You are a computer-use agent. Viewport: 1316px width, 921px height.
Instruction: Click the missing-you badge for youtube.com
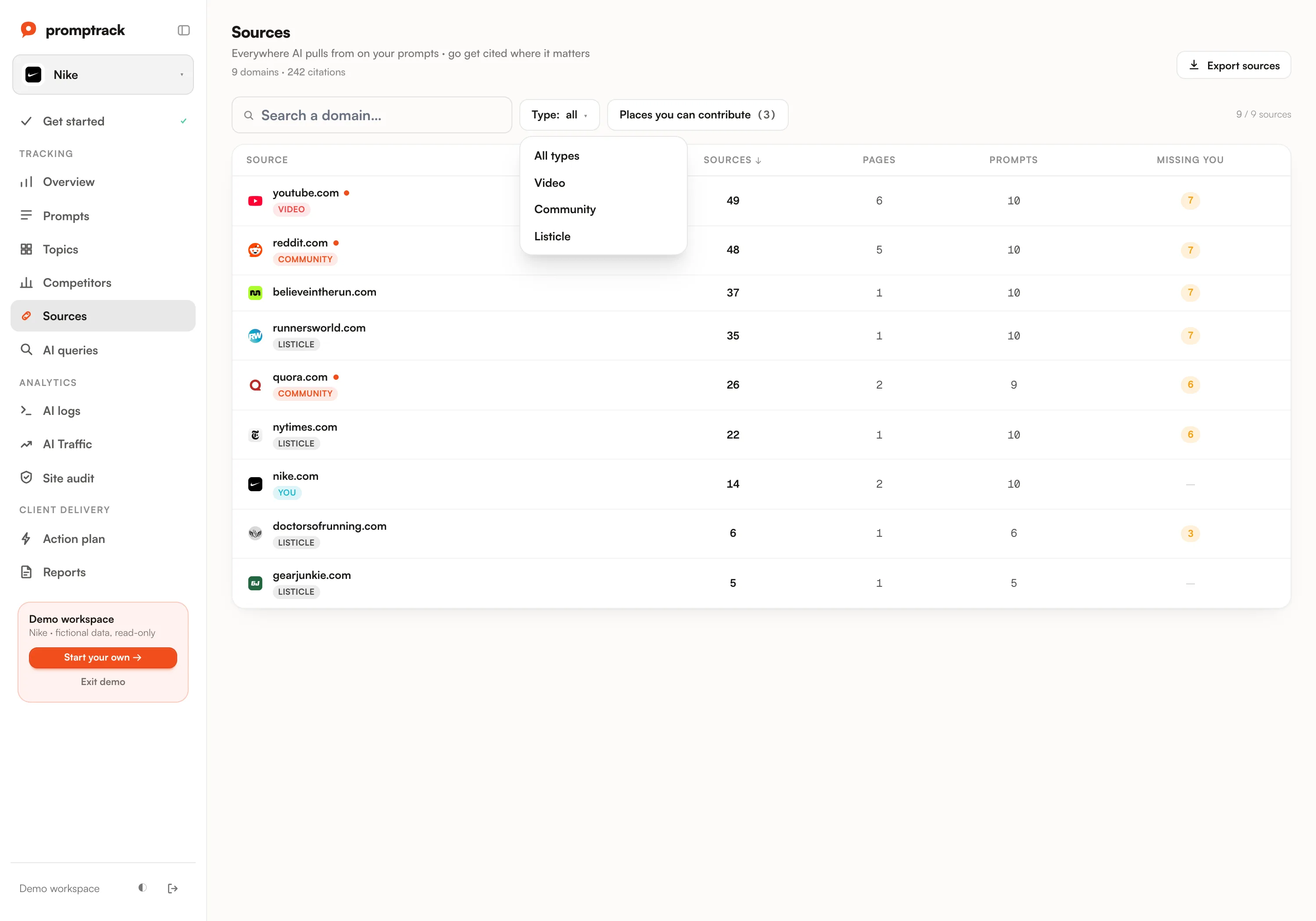click(1190, 200)
